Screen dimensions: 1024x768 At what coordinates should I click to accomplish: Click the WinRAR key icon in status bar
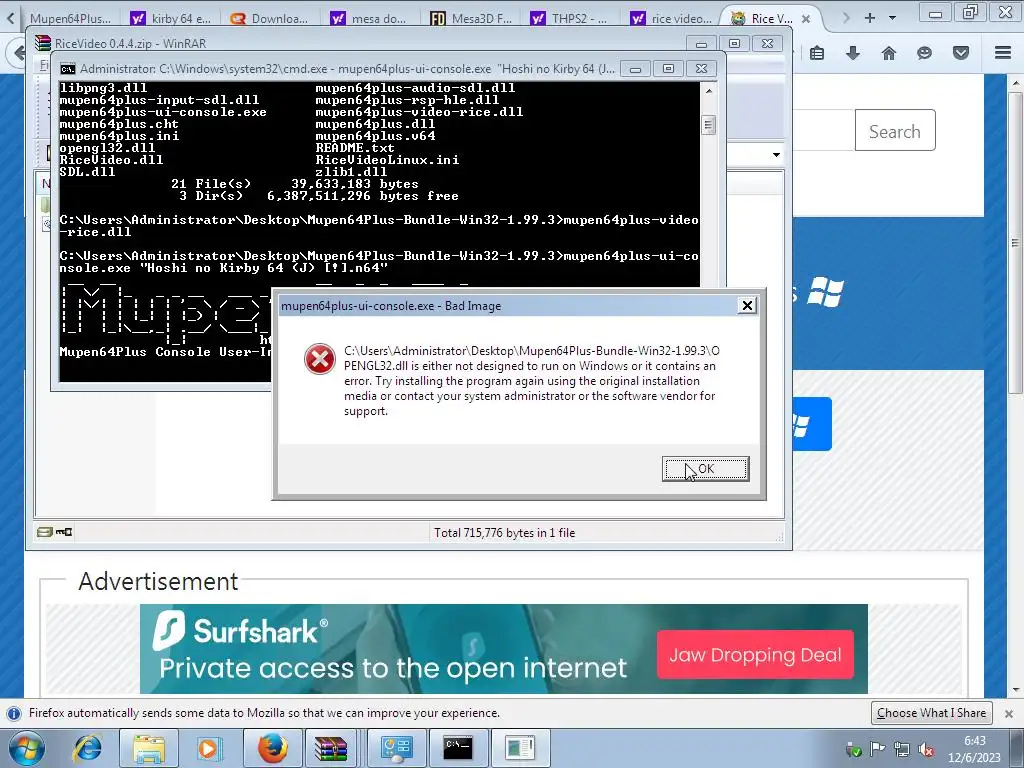click(x=64, y=532)
